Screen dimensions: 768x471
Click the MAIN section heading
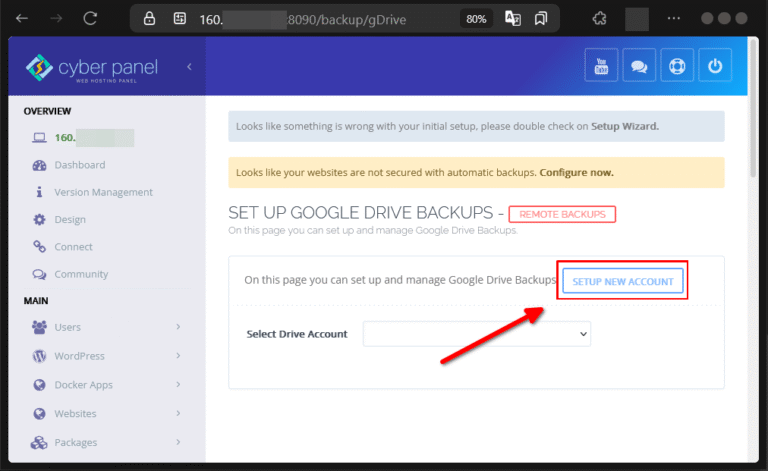(x=36, y=301)
